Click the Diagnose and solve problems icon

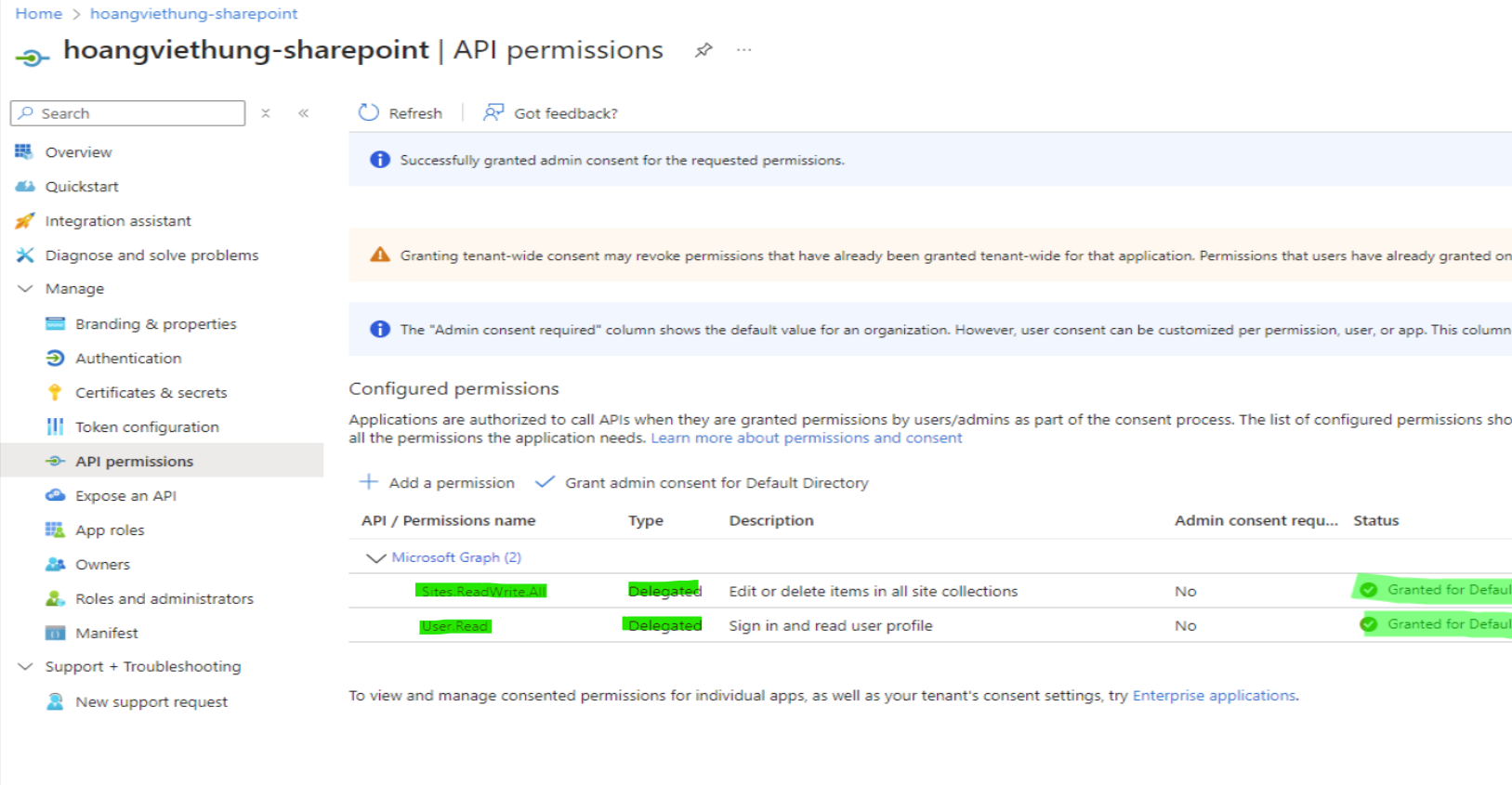tap(25, 255)
